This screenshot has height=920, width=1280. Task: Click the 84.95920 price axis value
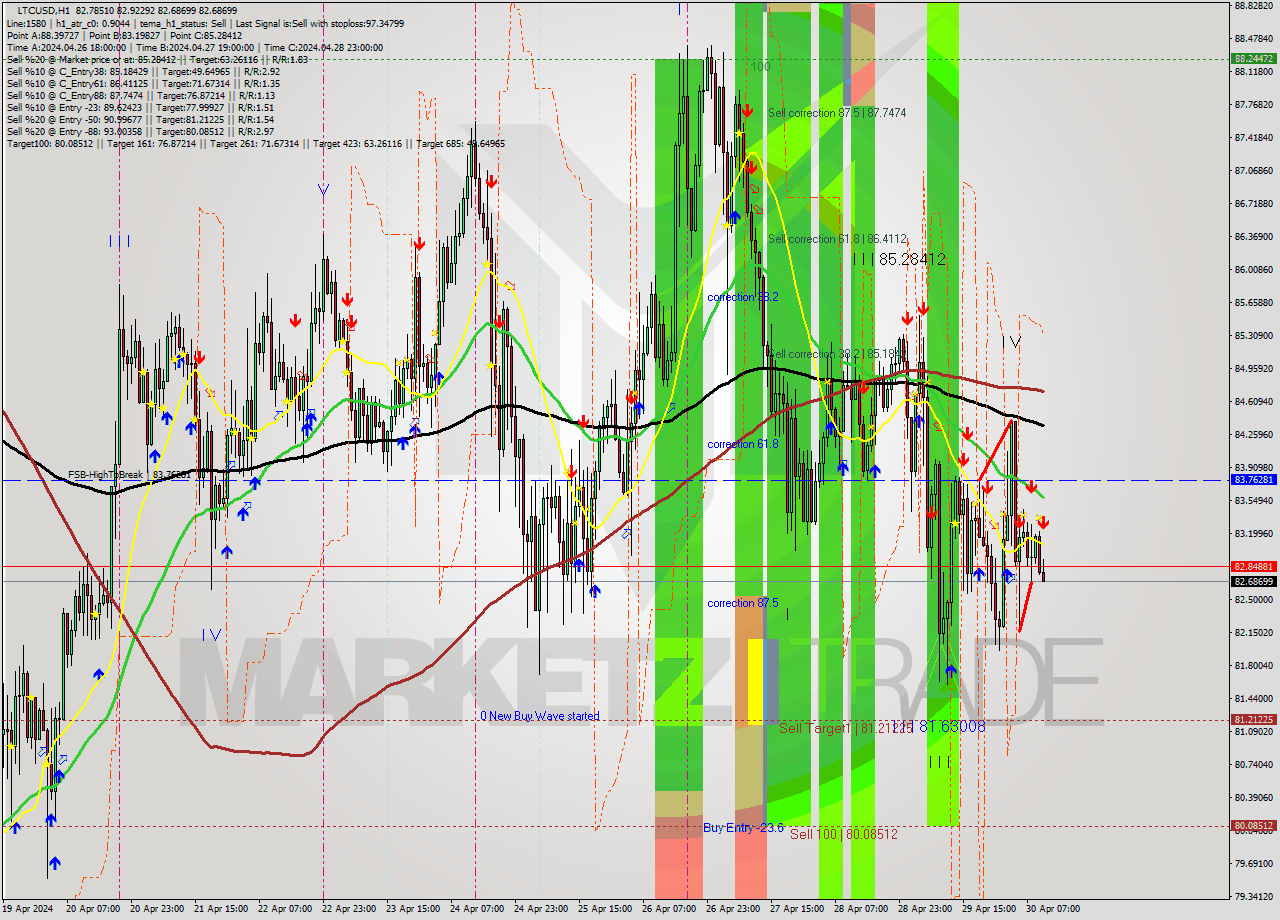(x=1254, y=368)
